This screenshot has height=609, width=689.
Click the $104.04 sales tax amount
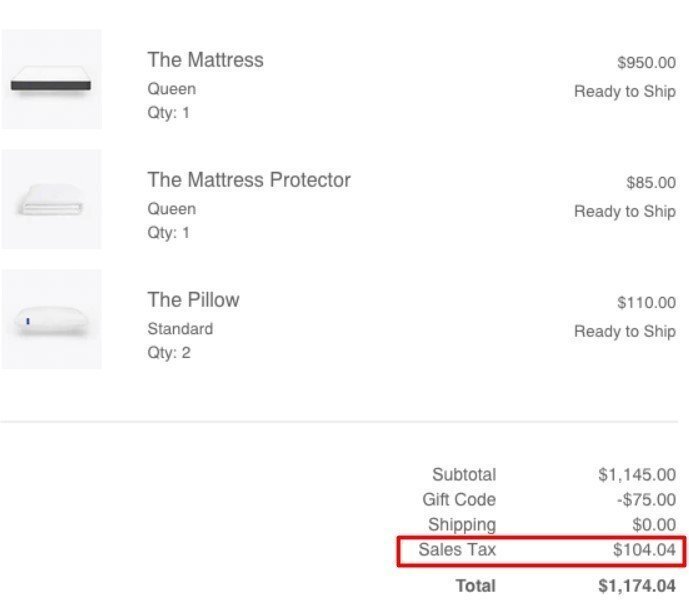(x=644, y=550)
